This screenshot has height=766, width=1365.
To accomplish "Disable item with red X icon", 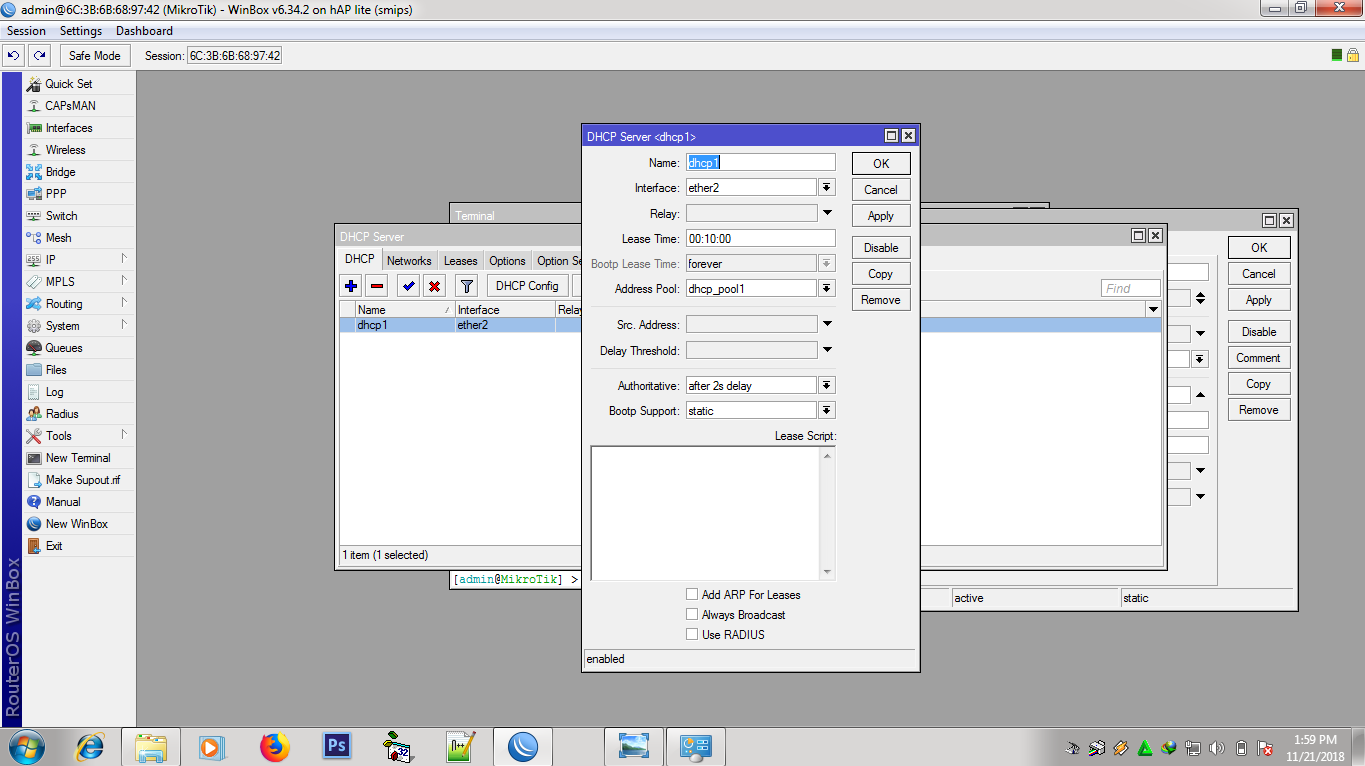I will (x=434, y=286).
